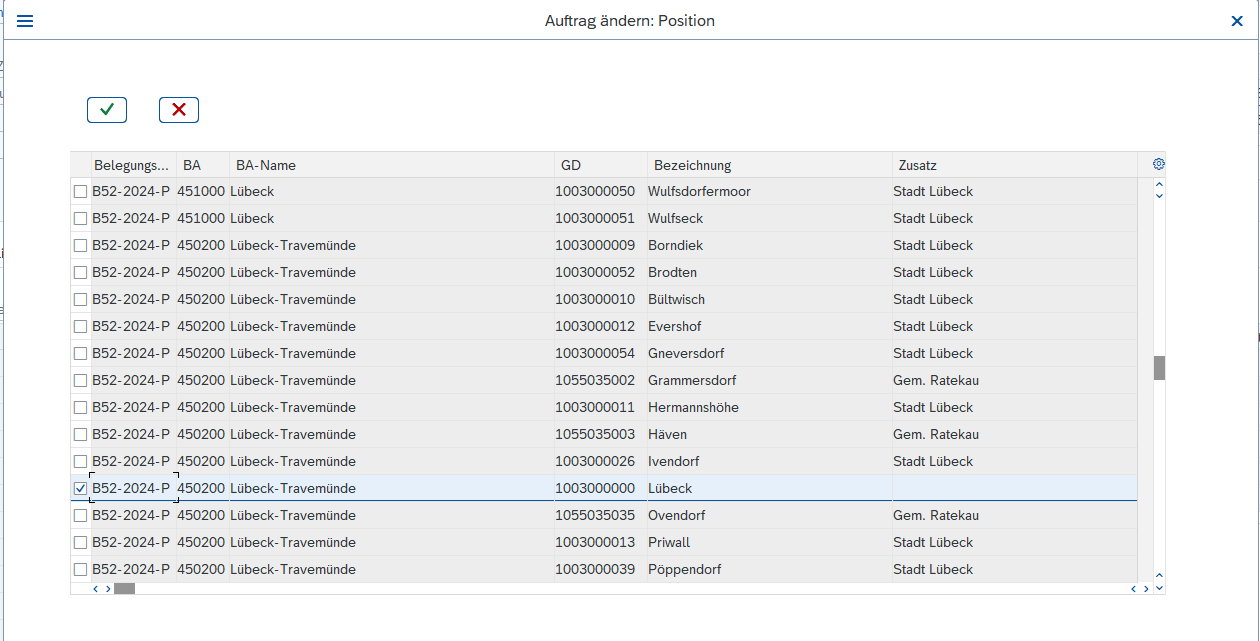Open the hamburger menu icon
Viewport: 1260px width, 641px height.
[x=25, y=21]
